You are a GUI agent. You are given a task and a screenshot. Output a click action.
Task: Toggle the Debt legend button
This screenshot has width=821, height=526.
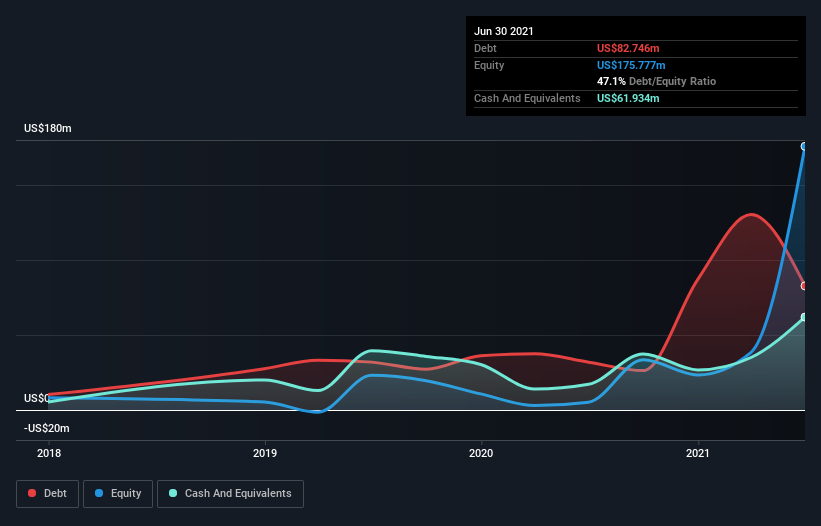tap(48, 494)
